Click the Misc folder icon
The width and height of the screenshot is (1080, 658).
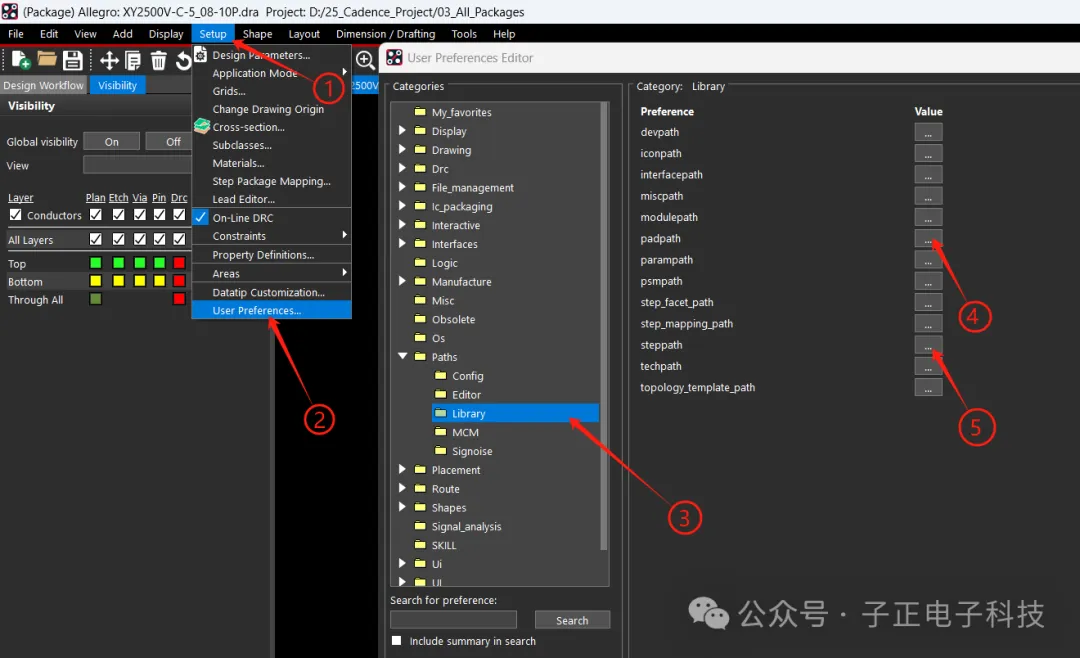(x=420, y=300)
